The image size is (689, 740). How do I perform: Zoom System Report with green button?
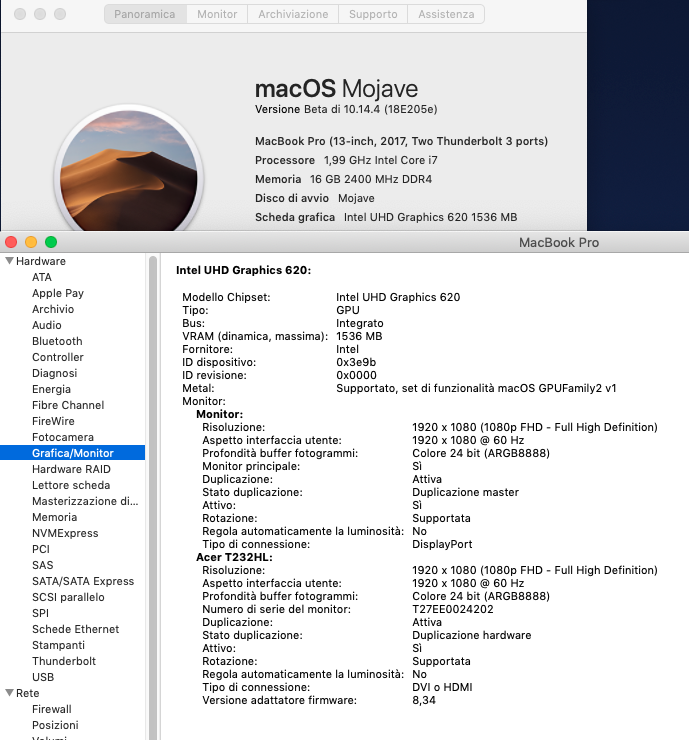click(x=51, y=242)
